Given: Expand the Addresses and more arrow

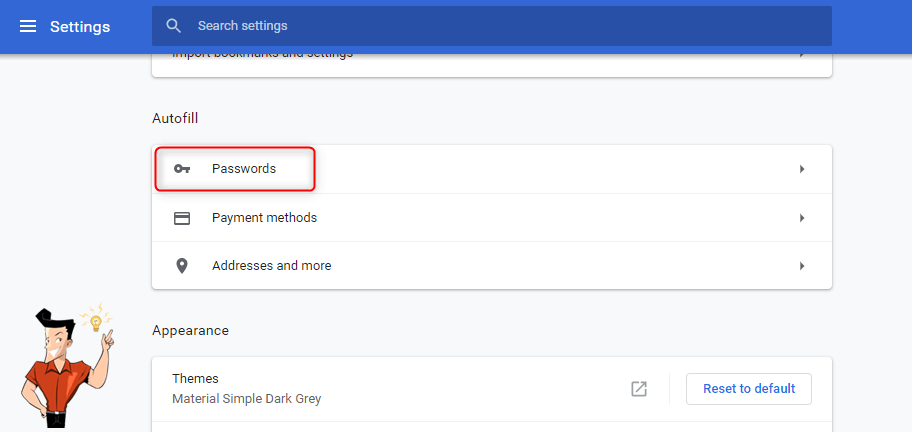Looking at the screenshot, I should [802, 266].
